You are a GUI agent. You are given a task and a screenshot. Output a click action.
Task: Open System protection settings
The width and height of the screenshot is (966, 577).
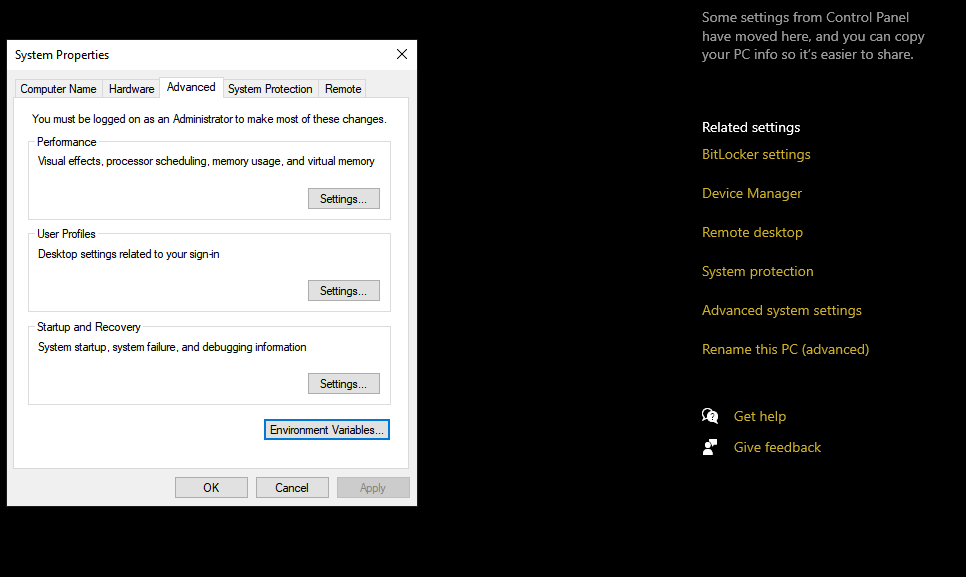757,271
